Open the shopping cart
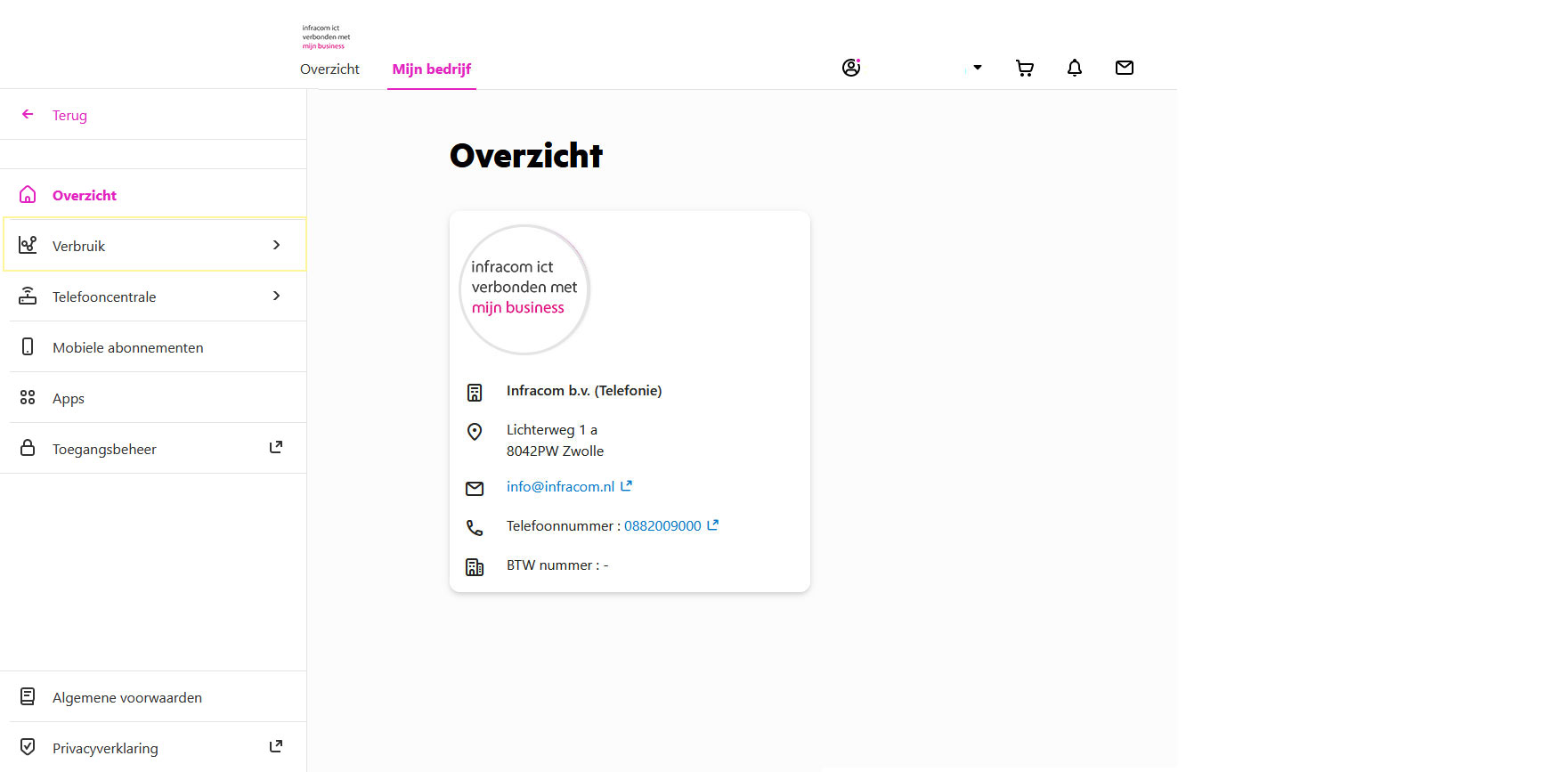Screen dimensions: 1568x772 point(1025,68)
